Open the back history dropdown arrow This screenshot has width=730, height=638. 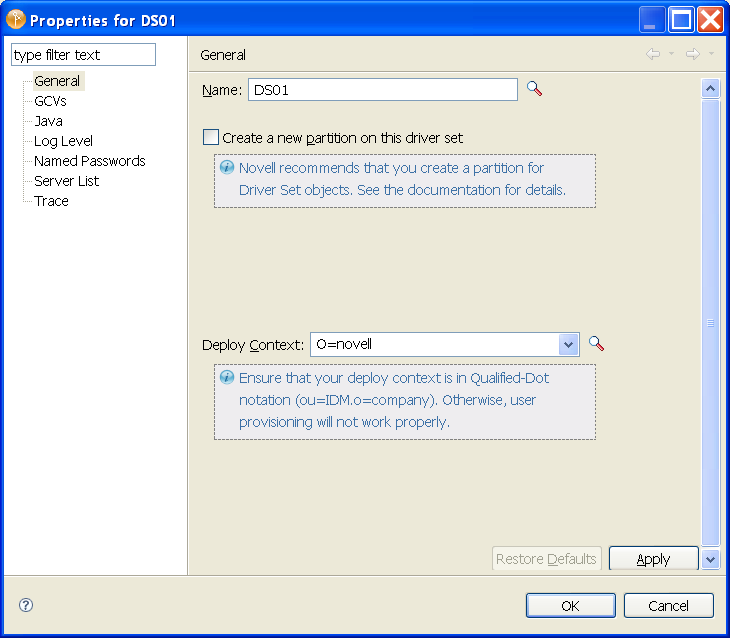(671, 54)
